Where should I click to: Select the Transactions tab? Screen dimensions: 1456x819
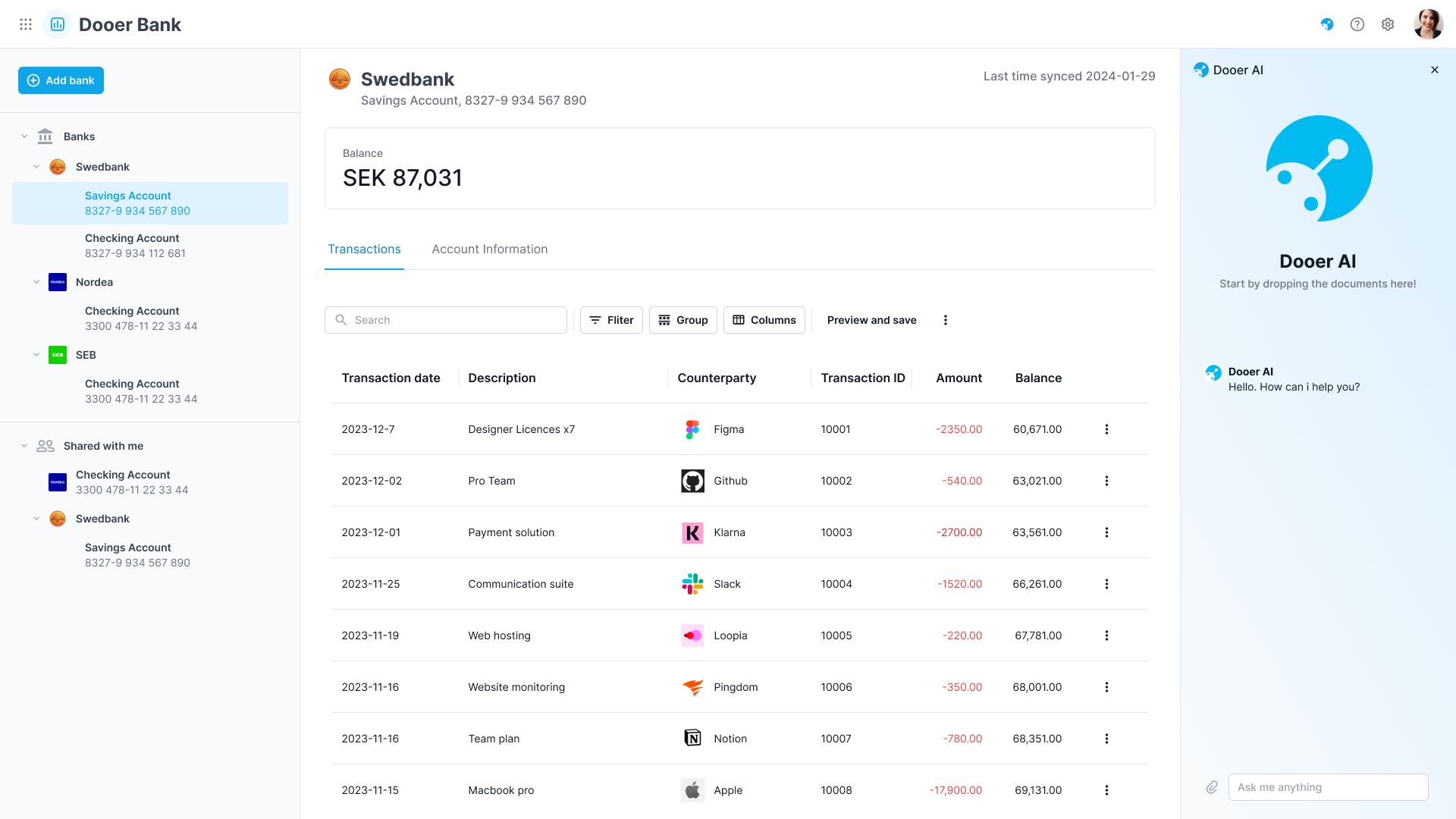[364, 249]
